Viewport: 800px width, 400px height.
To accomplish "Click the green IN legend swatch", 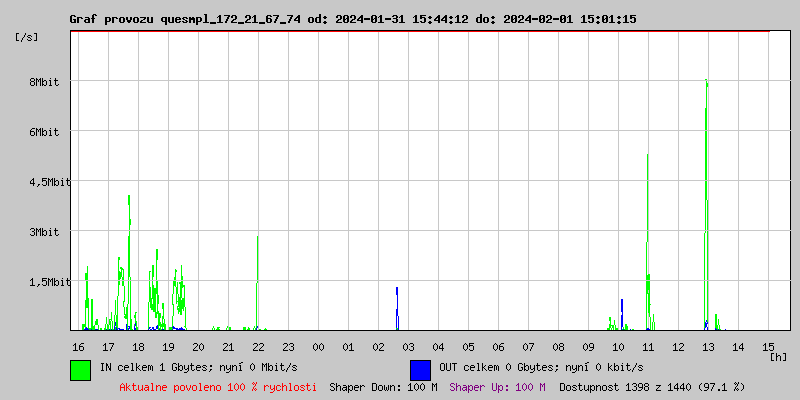I will [80, 369].
